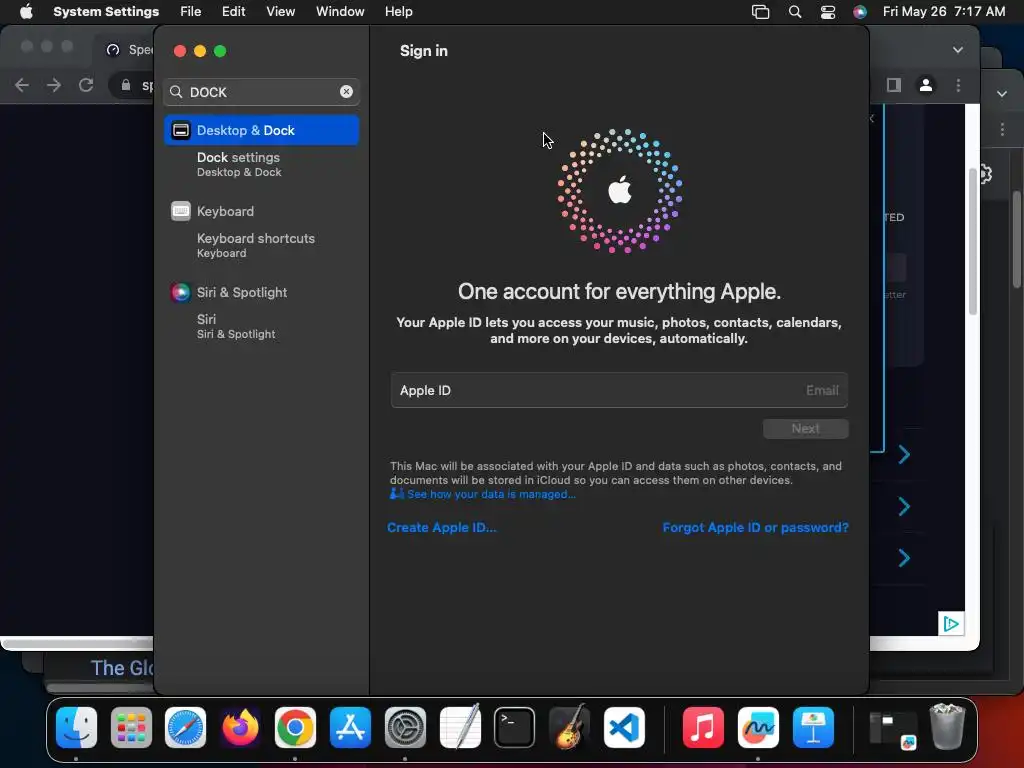Open Launchpad from the Dock
Image resolution: width=1024 pixels, height=768 pixels.
(x=131, y=727)
